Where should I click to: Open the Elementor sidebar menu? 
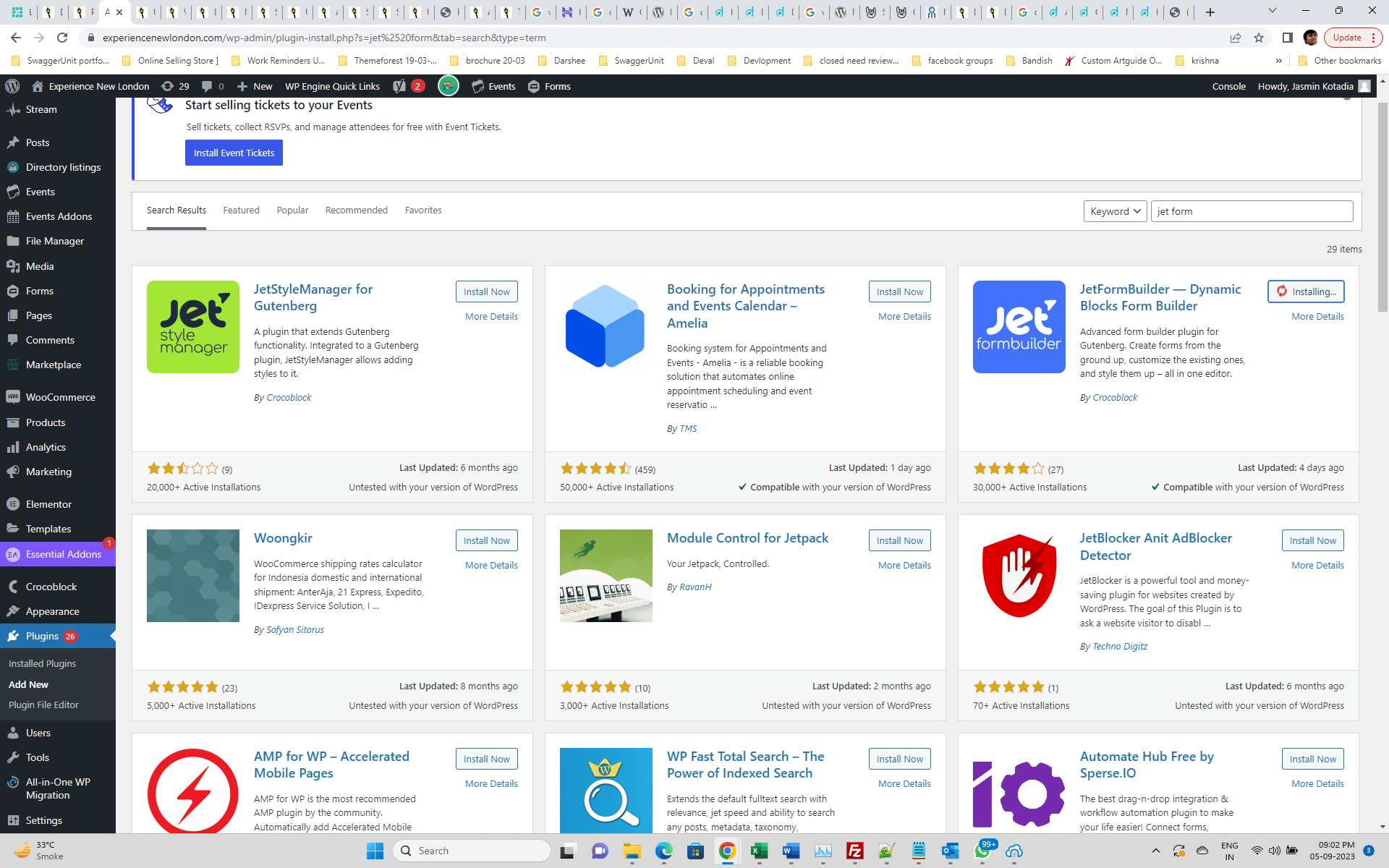coord(48,504)
